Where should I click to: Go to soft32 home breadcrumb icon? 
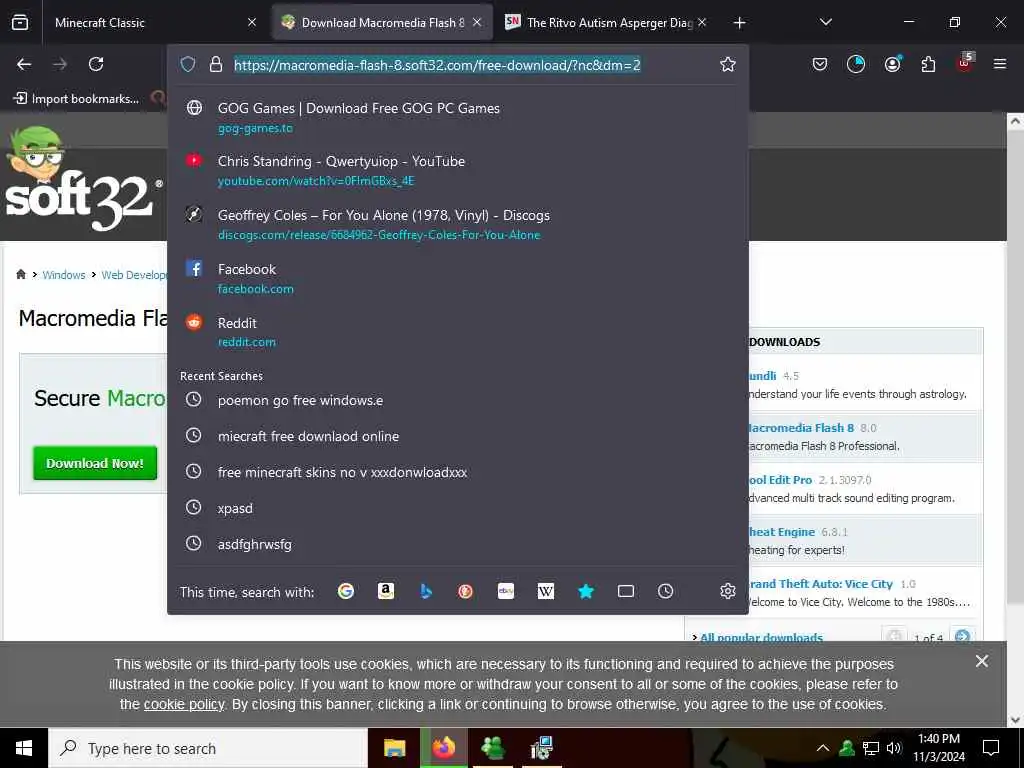click(x=21, y=274)
